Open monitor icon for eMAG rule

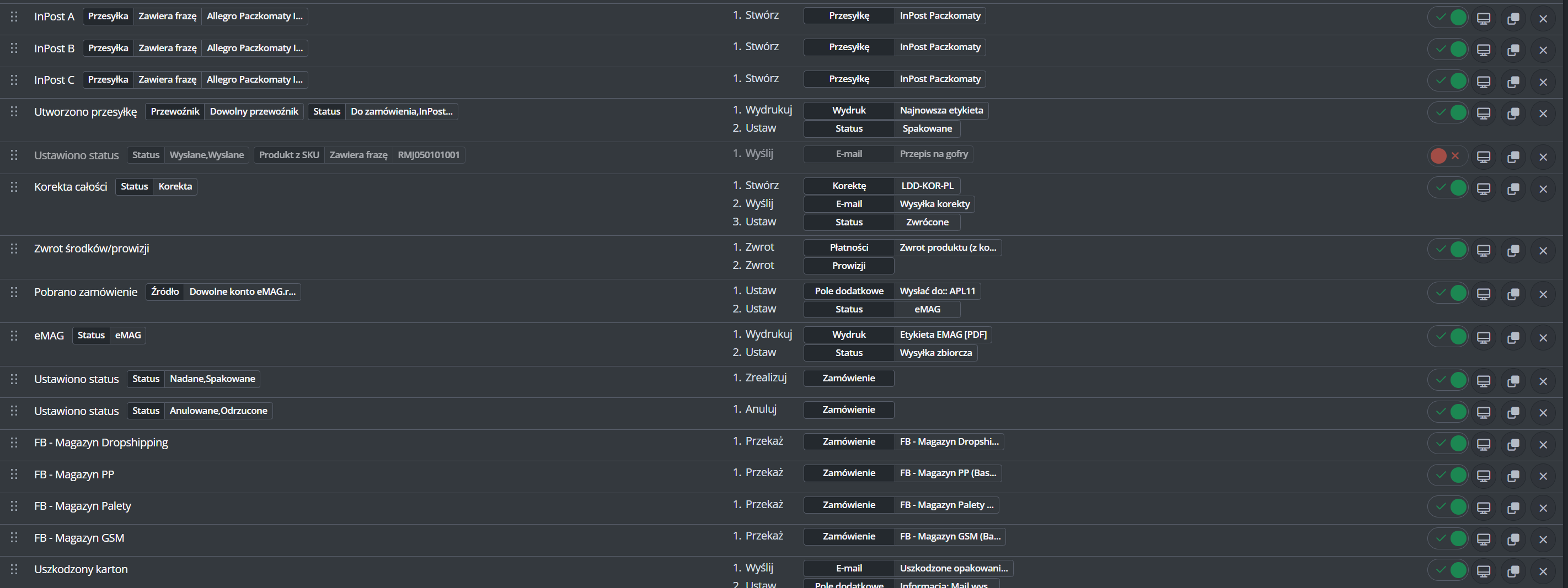coord(1484,337)
